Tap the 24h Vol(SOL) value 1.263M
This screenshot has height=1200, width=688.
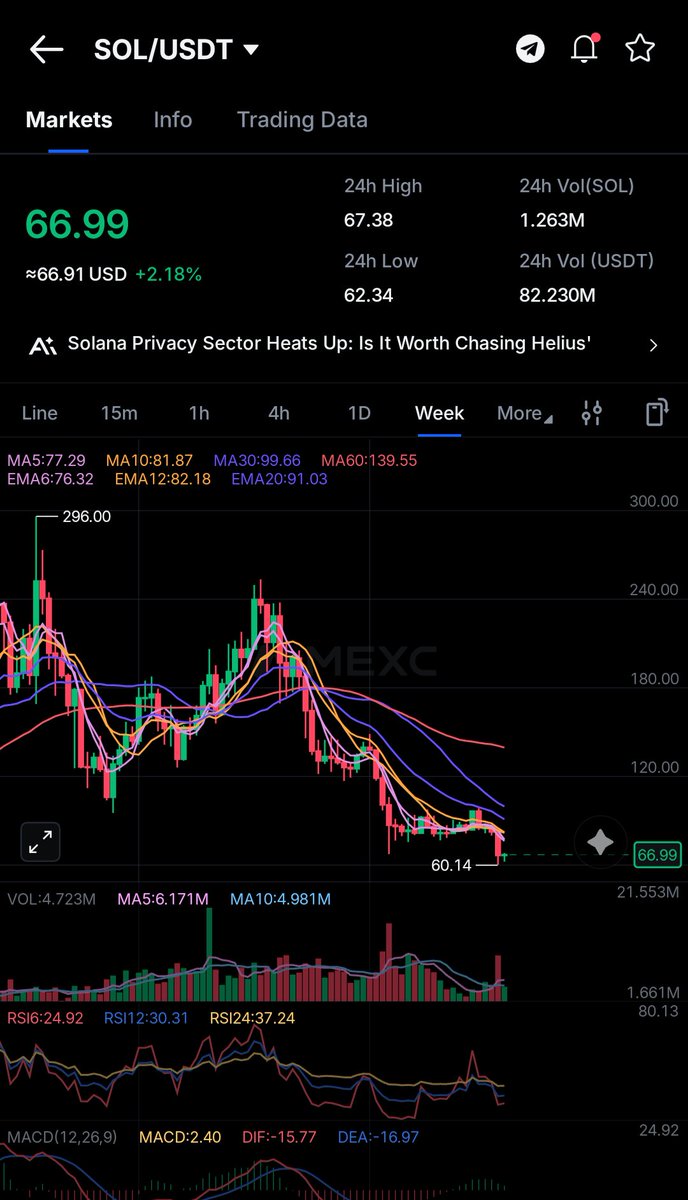[x=553, y=220]
